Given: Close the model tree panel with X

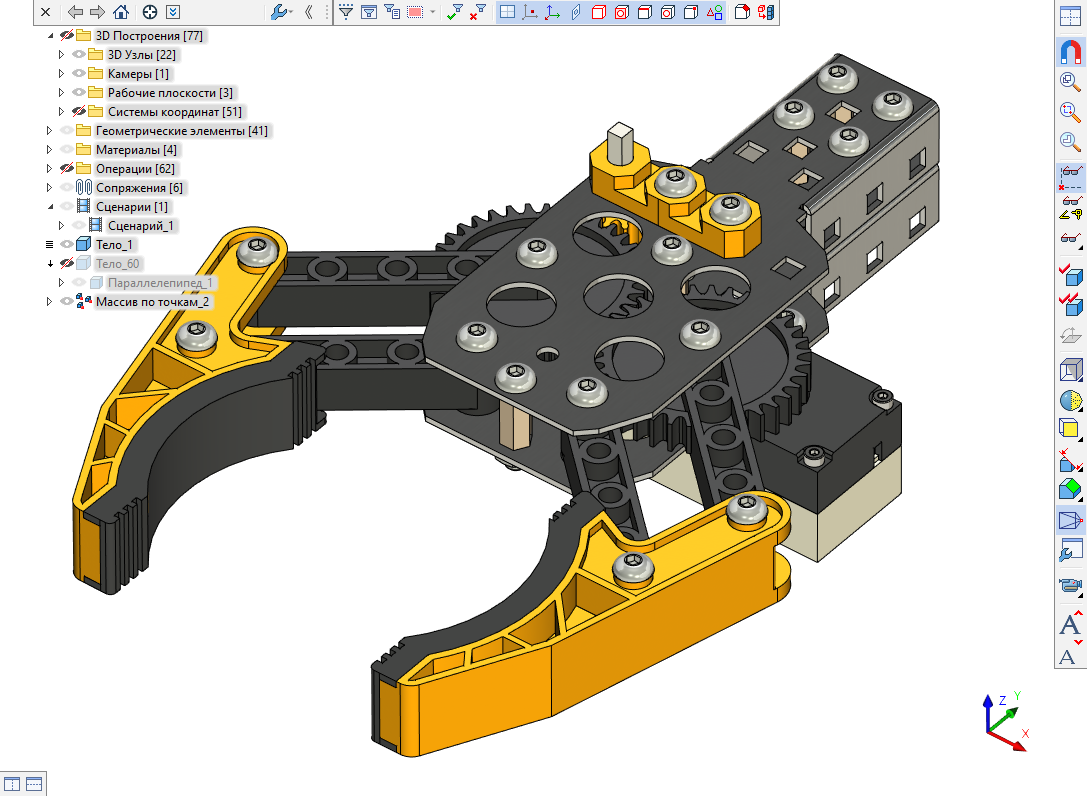Looking at the screenshot, I should [x=45, y=13].
